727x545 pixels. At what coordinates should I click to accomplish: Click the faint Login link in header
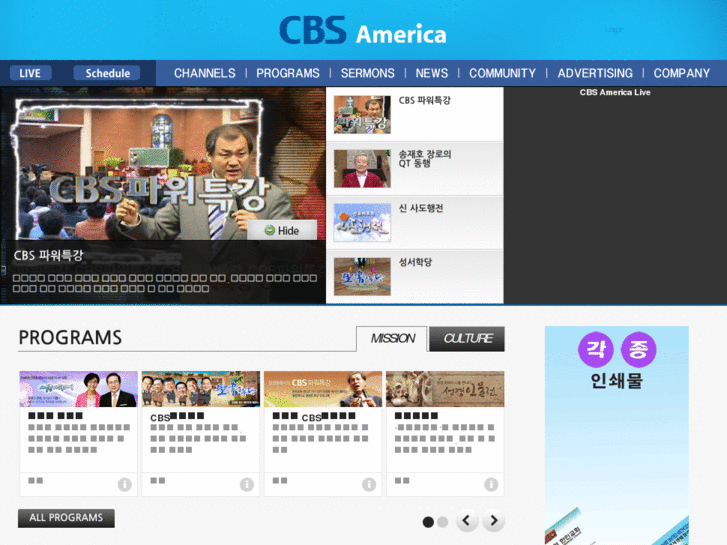(x=613, y=30)
